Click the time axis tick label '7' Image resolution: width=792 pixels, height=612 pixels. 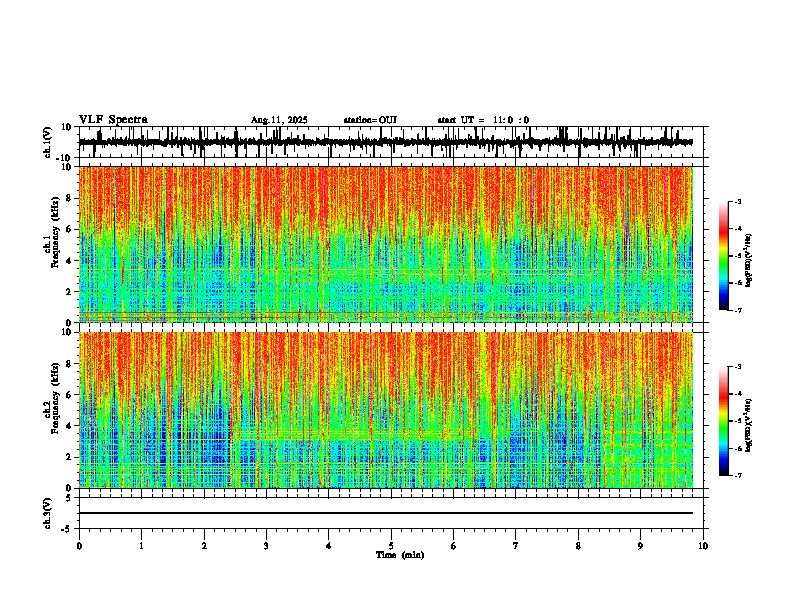click(516, 546)
